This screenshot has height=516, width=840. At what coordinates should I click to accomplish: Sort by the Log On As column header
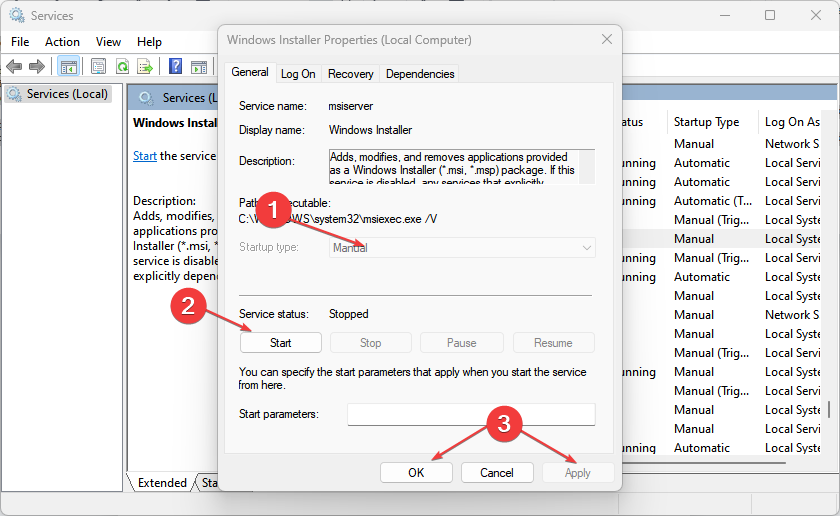point(792,122)
